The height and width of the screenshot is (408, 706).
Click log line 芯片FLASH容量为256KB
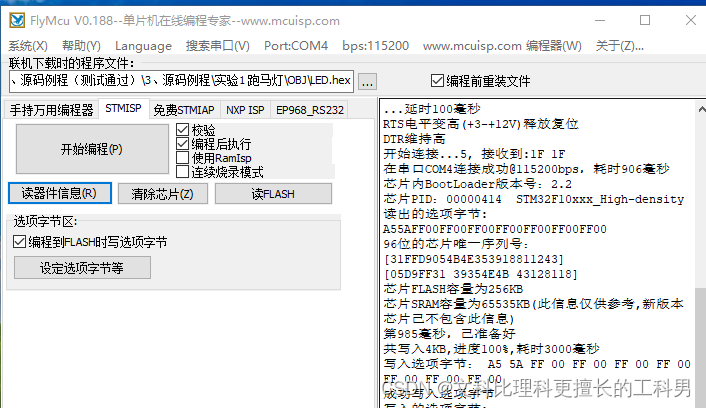[453, 289]
